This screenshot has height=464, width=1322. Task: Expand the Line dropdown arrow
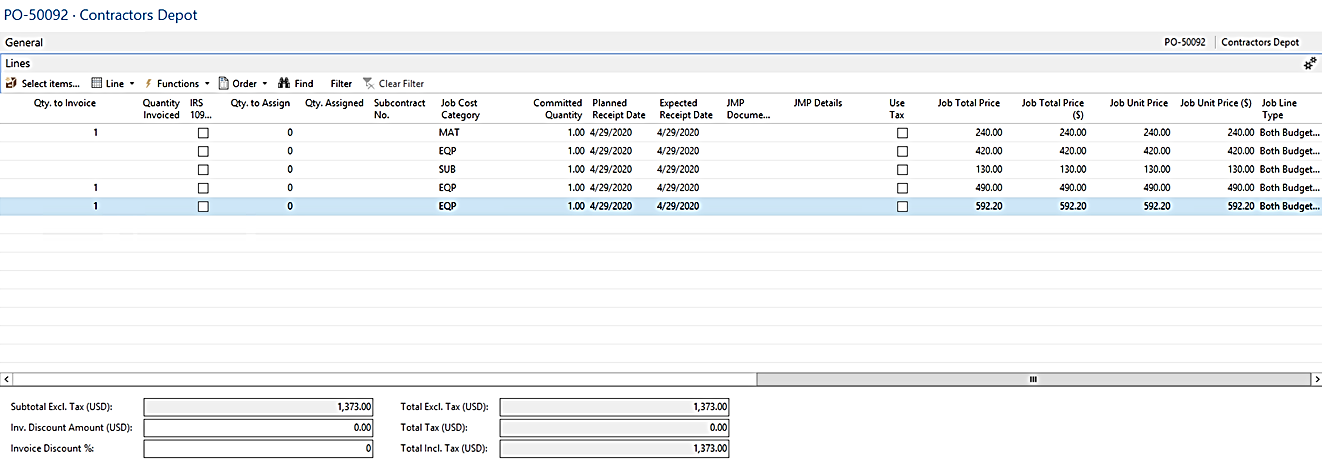pyautogui.click(x=132, y=84)
